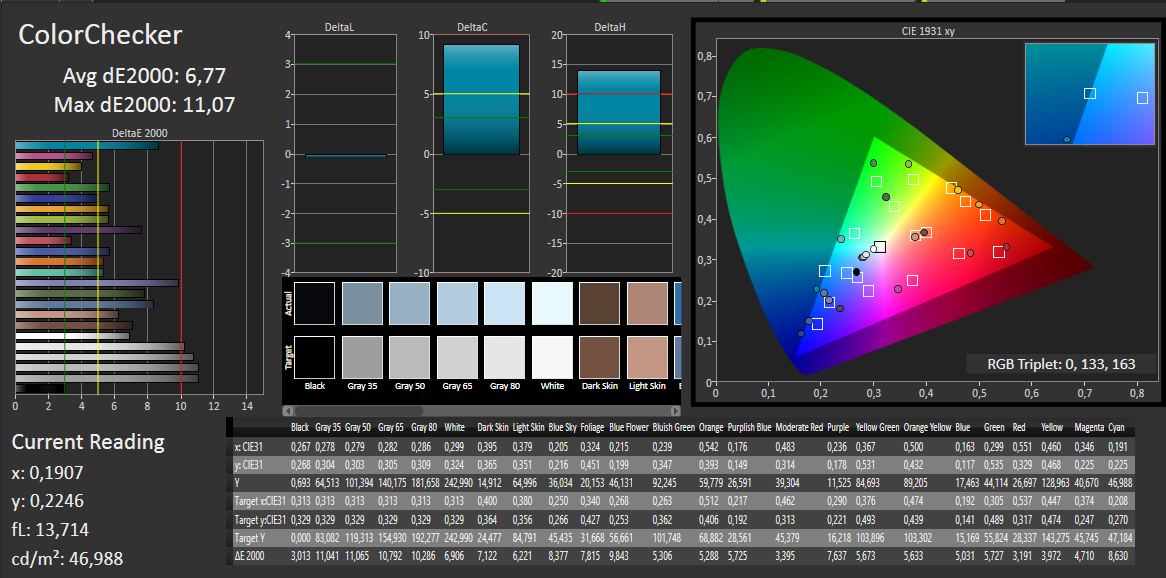Select the "x: 0,1907" current reading
Screen dimensions: 1166x578
point(48,473)
